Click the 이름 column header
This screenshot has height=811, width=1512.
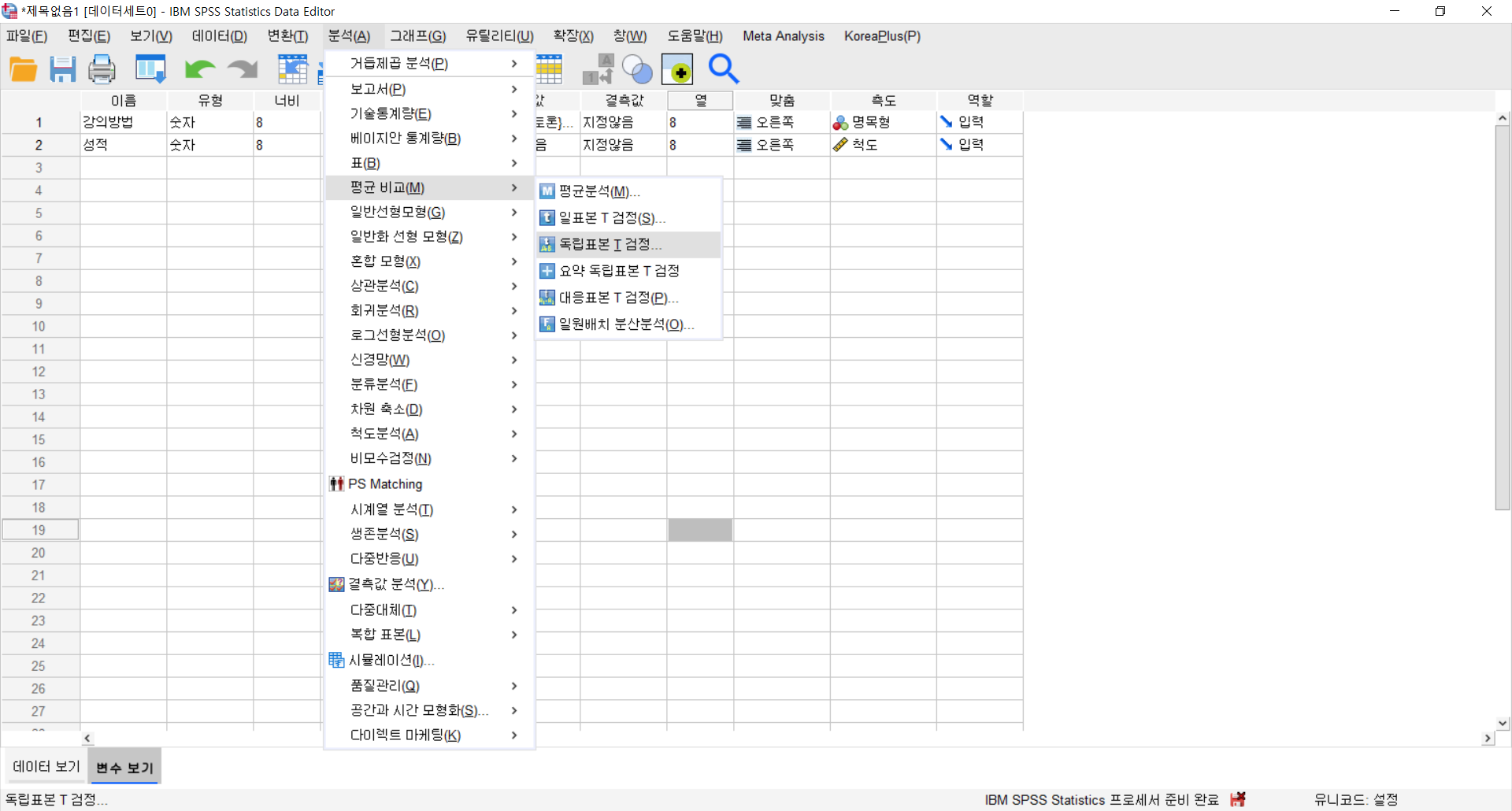pos(124,101)
